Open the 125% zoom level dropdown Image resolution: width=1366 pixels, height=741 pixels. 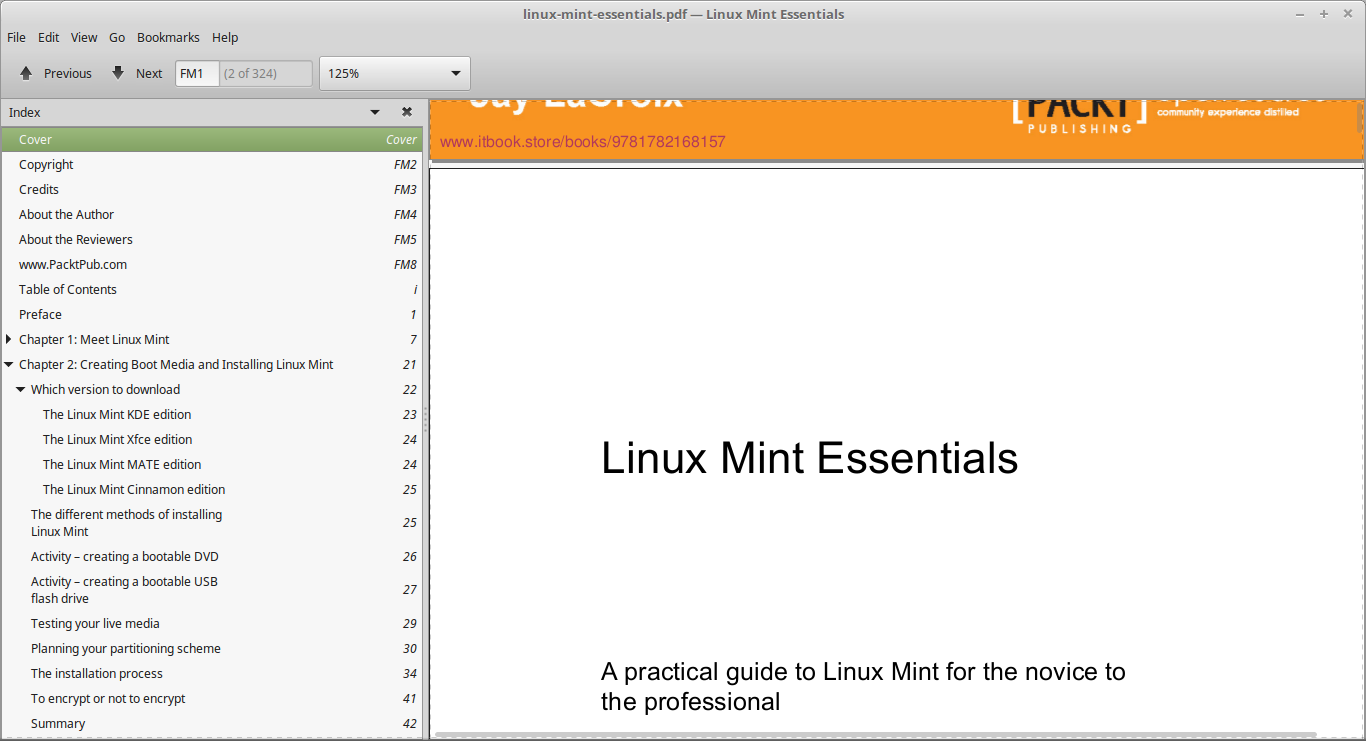(395, 73)
